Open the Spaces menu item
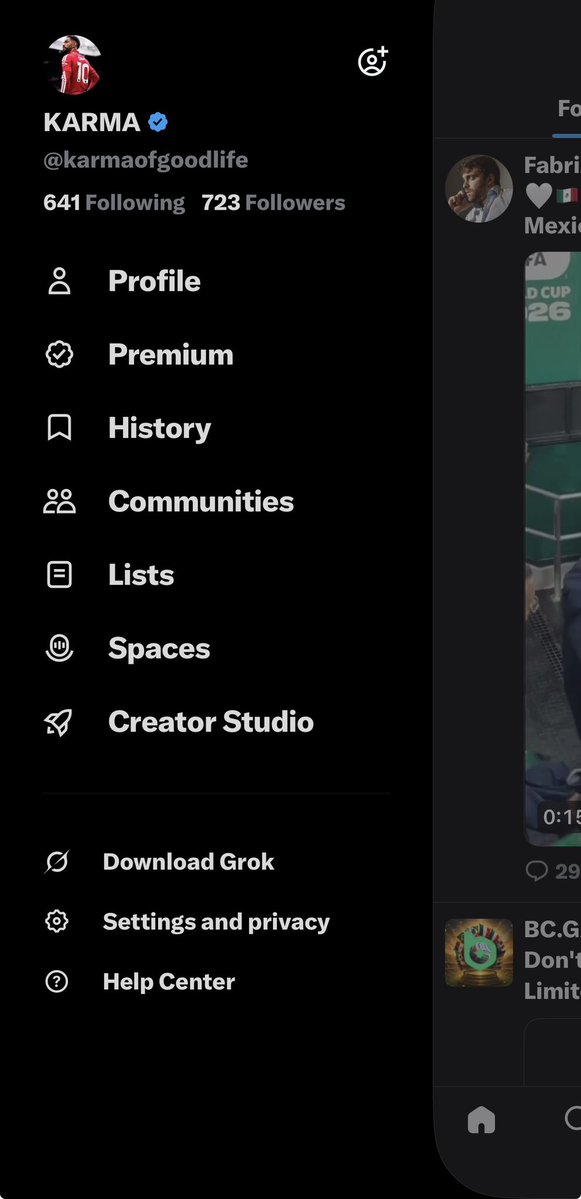 point(159,648)
